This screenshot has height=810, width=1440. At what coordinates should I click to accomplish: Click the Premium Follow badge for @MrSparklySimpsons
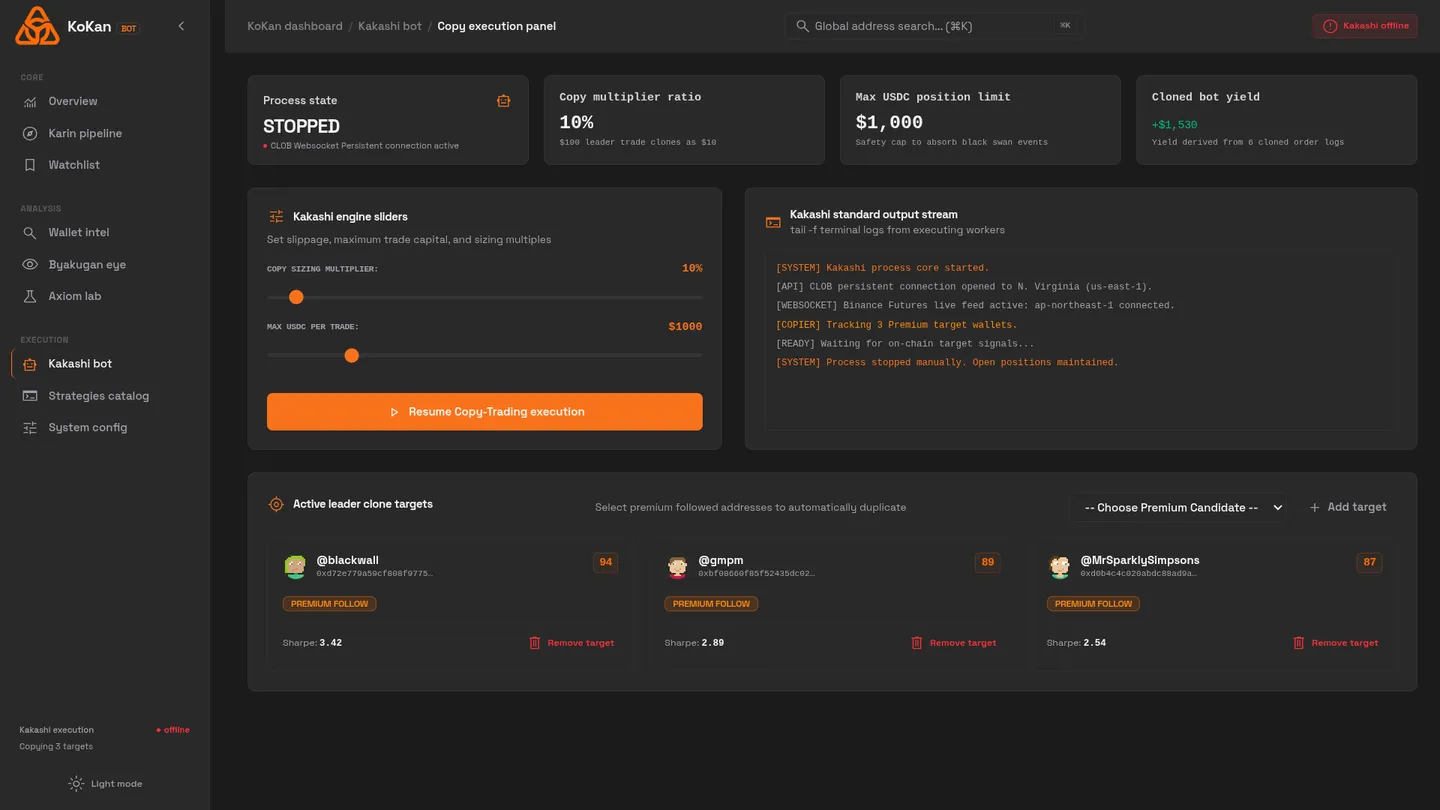pyautogui.click(x=1093, y=604)
